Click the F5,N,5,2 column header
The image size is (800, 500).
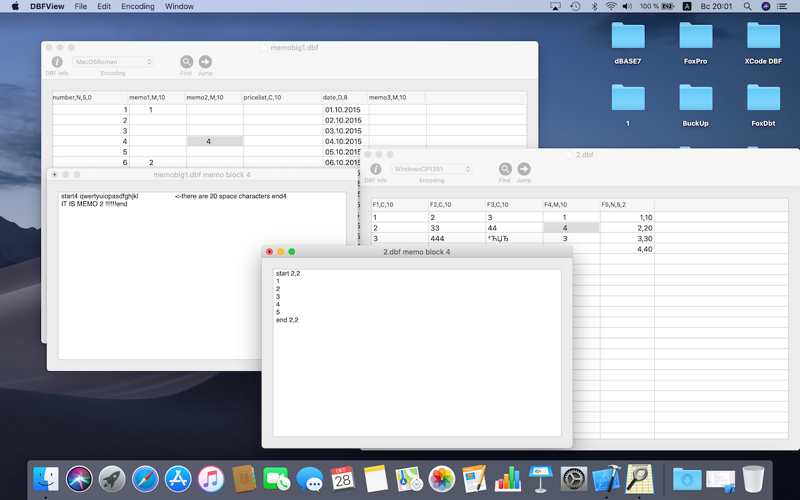tap(627, 205)
